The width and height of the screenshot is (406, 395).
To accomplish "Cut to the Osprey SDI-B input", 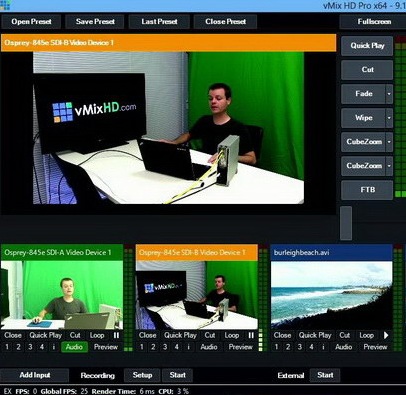I will (x=210, y=335).
